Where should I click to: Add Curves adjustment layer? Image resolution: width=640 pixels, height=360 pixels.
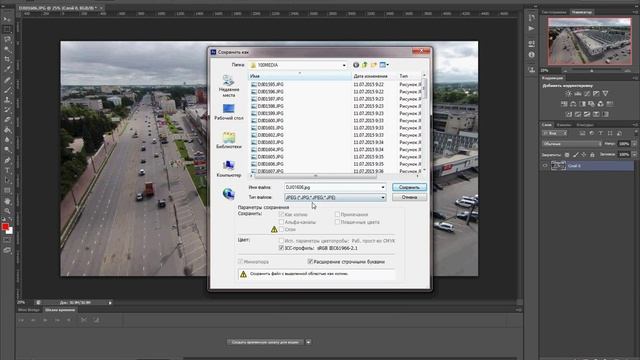click(x=587, y=93)
